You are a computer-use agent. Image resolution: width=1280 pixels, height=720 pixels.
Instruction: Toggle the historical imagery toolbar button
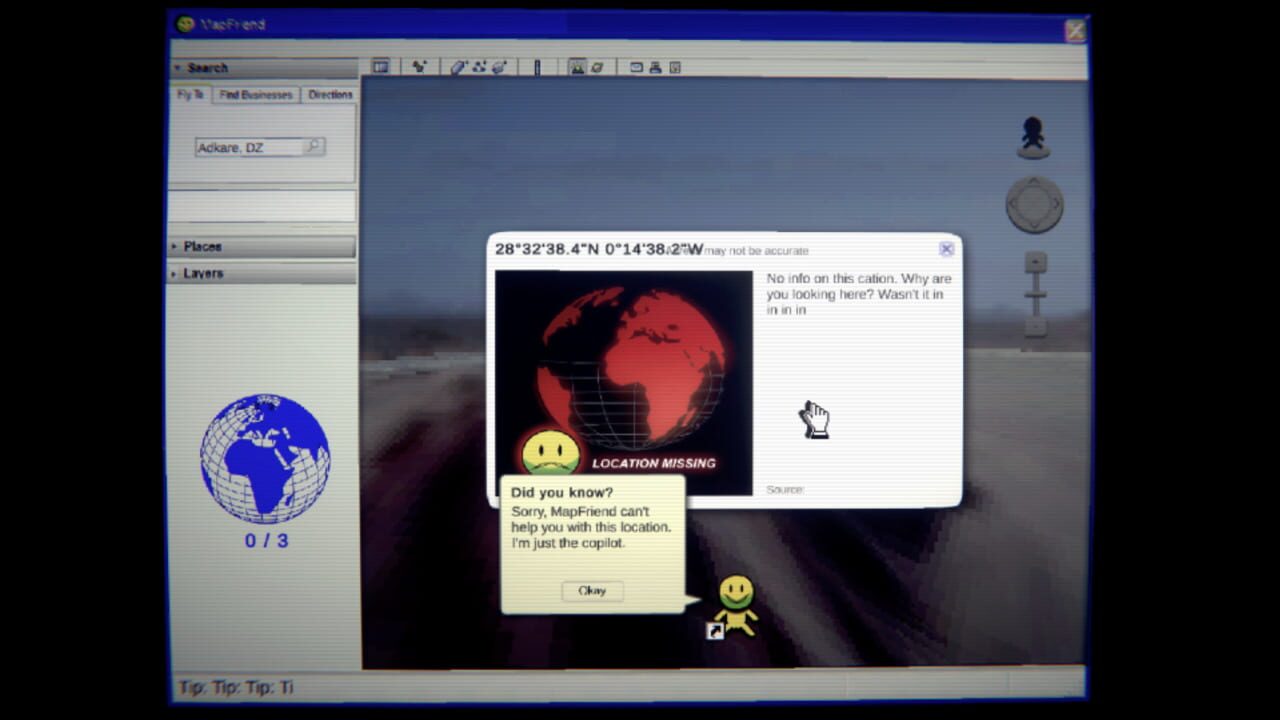[577, 67]
